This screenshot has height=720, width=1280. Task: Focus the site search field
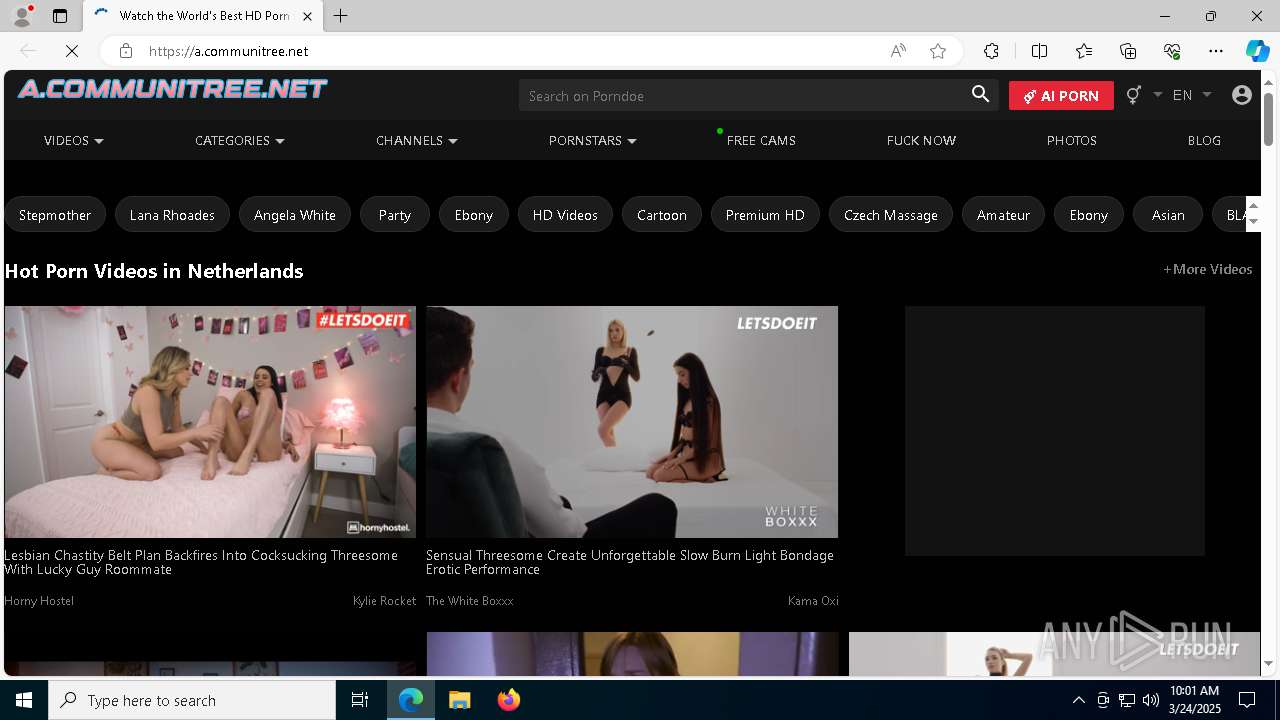pyautogui.click(x=742, y=95)
